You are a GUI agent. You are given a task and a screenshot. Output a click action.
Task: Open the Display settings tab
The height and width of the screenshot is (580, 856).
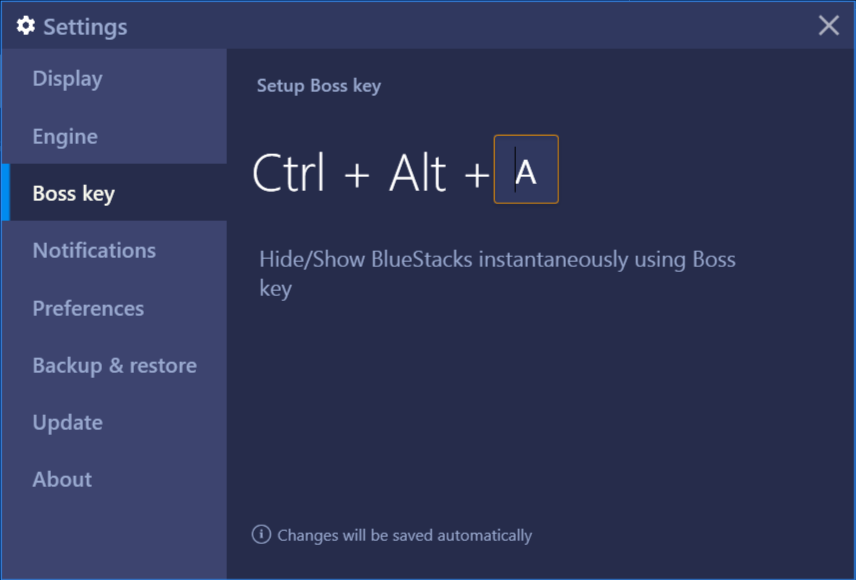click(x=114, y=79)
